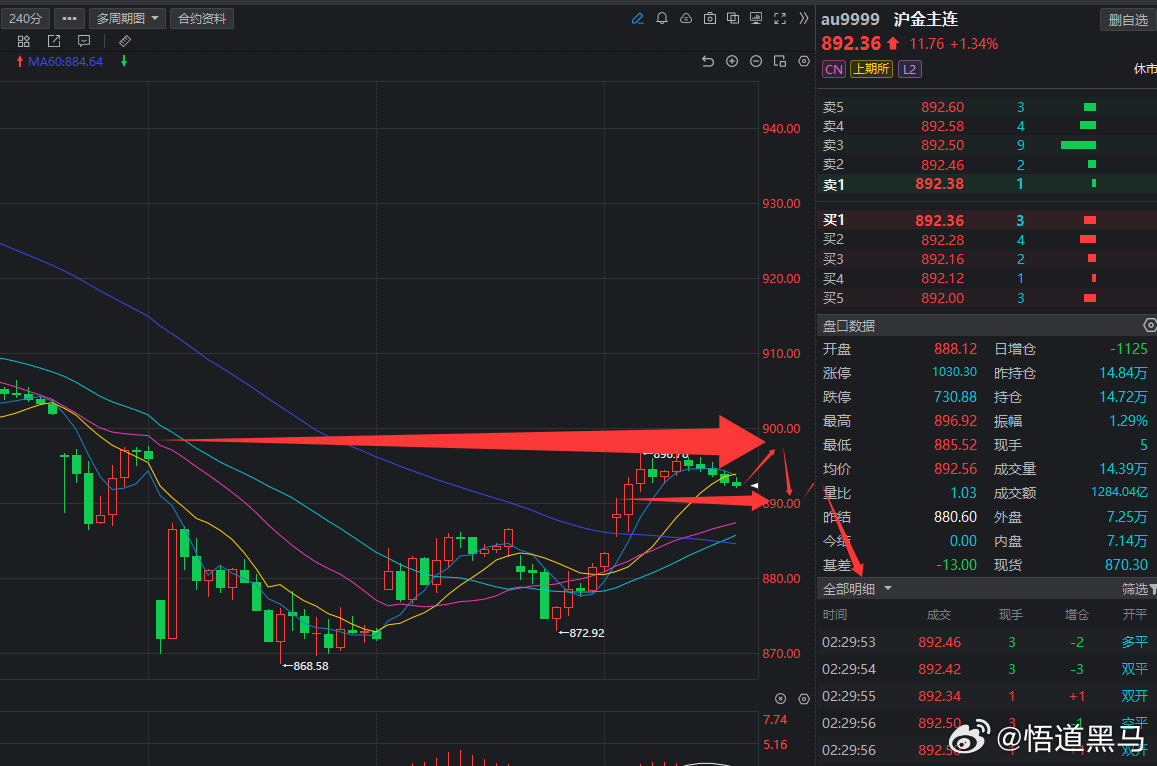Click the 900.00 price axis label
This screenshot has height=766, width=1157.
[x=781, y=429]
